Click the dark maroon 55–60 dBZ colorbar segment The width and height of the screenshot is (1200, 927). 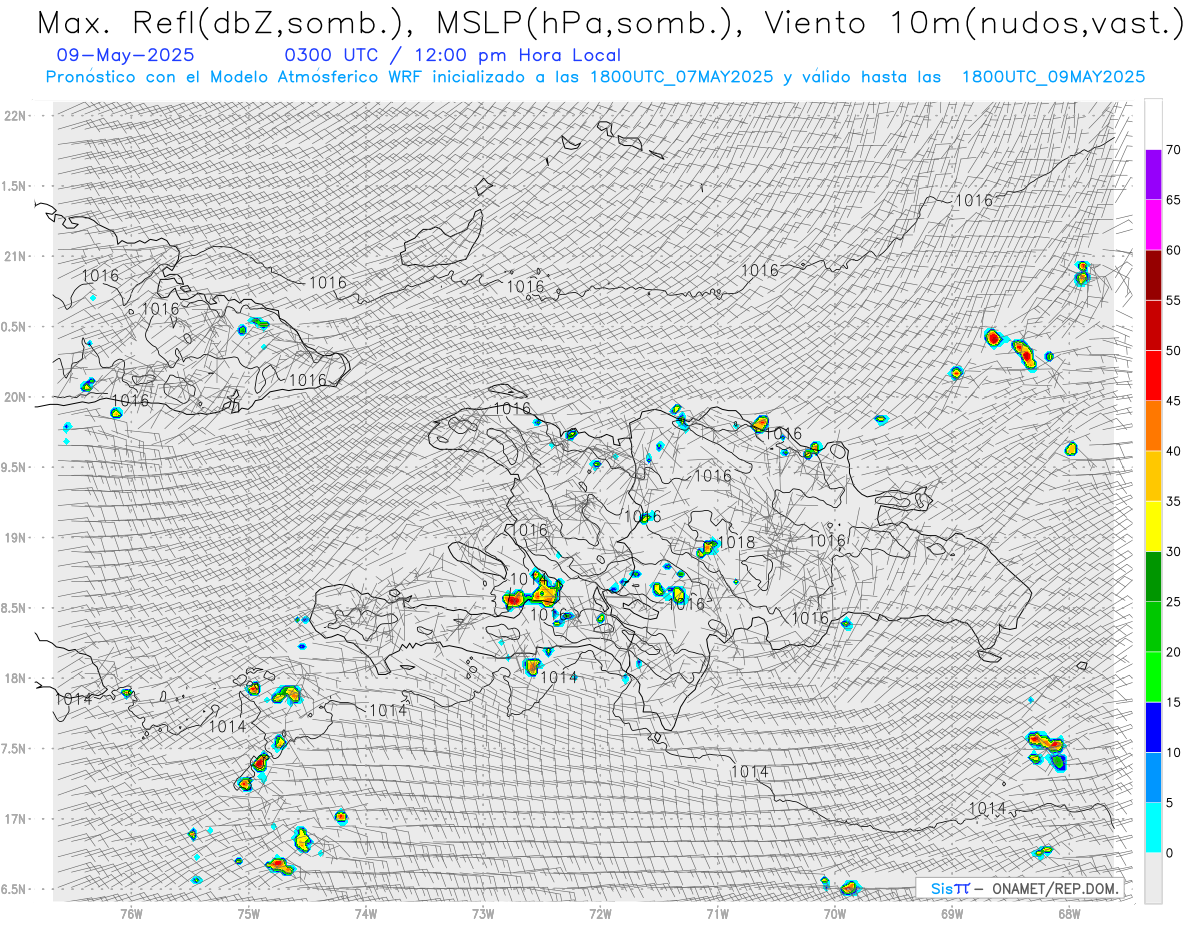[1153, 275]
